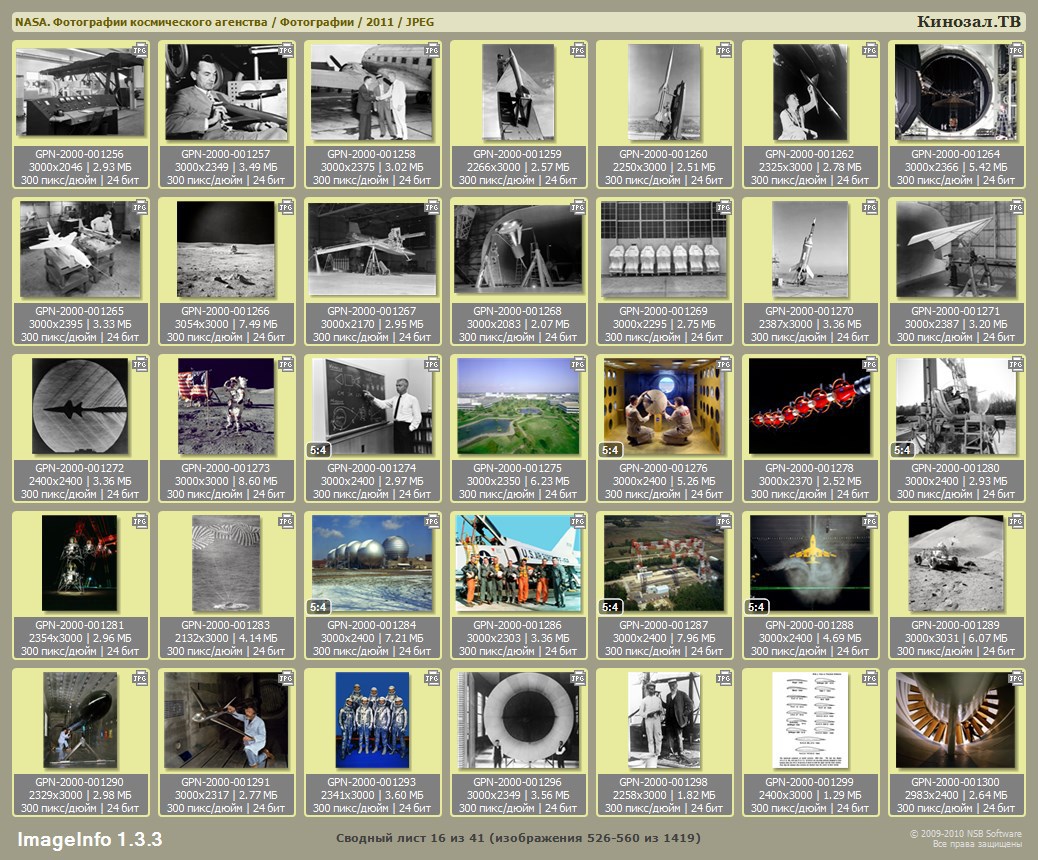Click the NSB Software copyright text

pos(965,833)
